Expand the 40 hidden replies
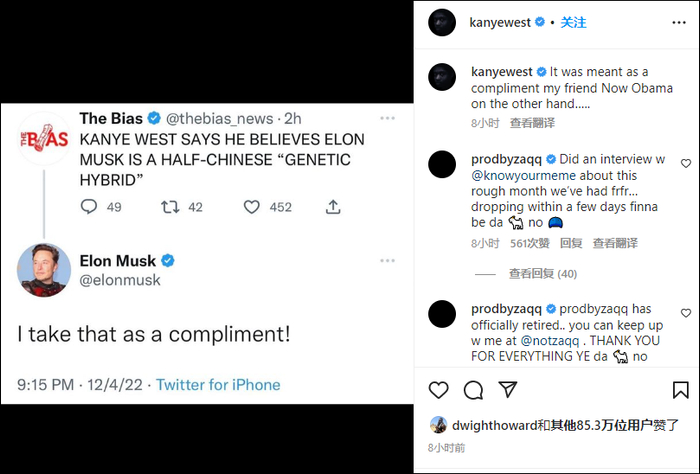 (542, 273)
